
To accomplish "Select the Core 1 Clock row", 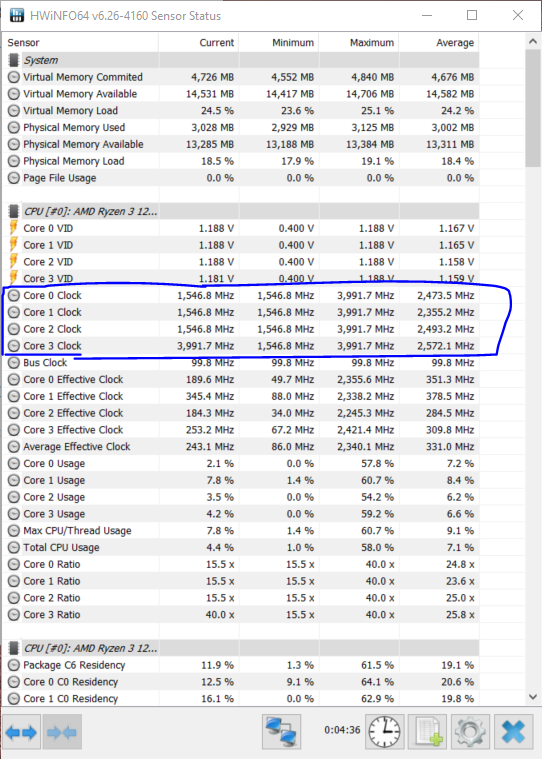I will point(241,312).
